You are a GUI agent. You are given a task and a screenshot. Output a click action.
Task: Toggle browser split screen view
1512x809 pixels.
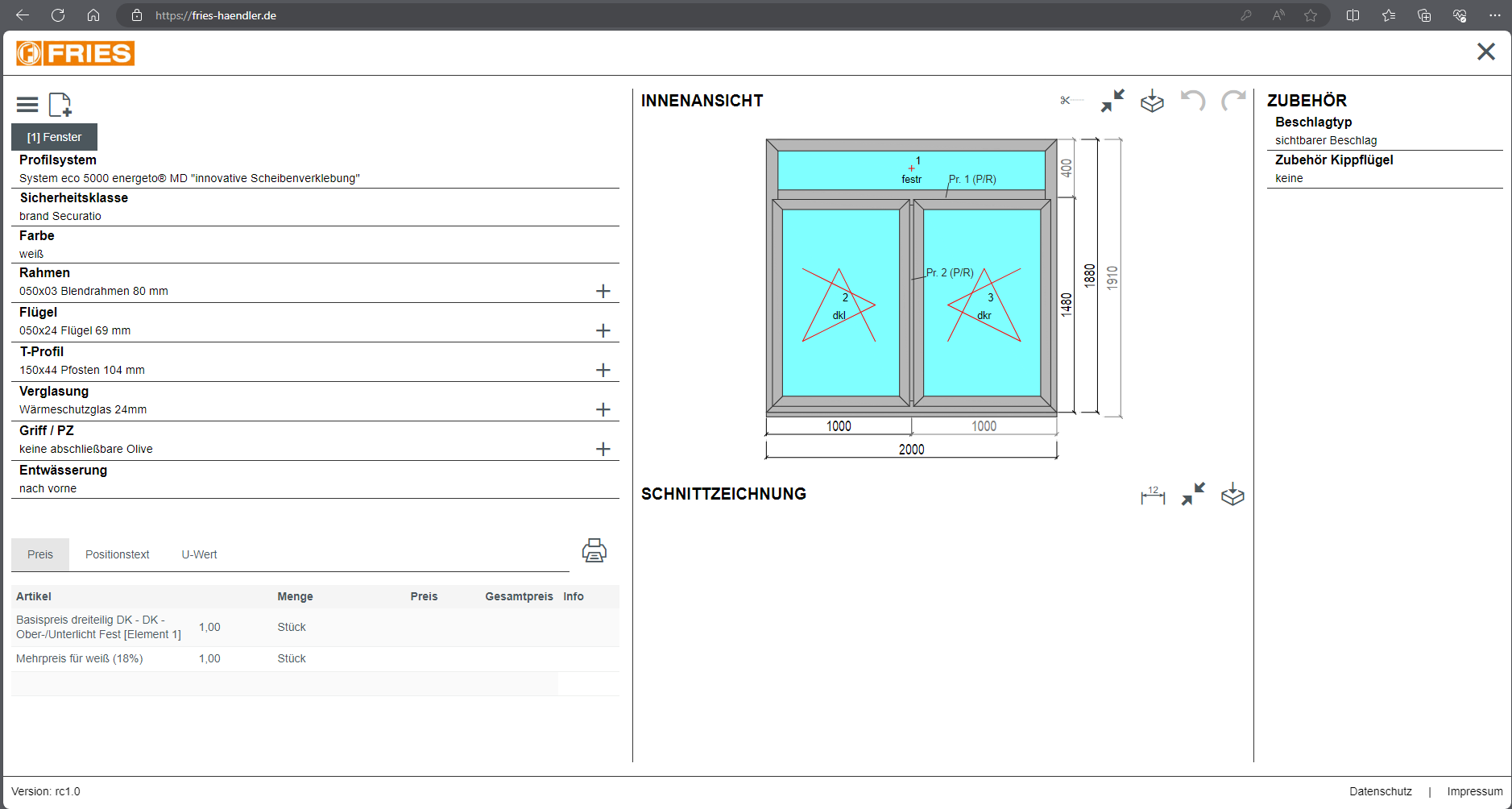(x=1353, y=15)
